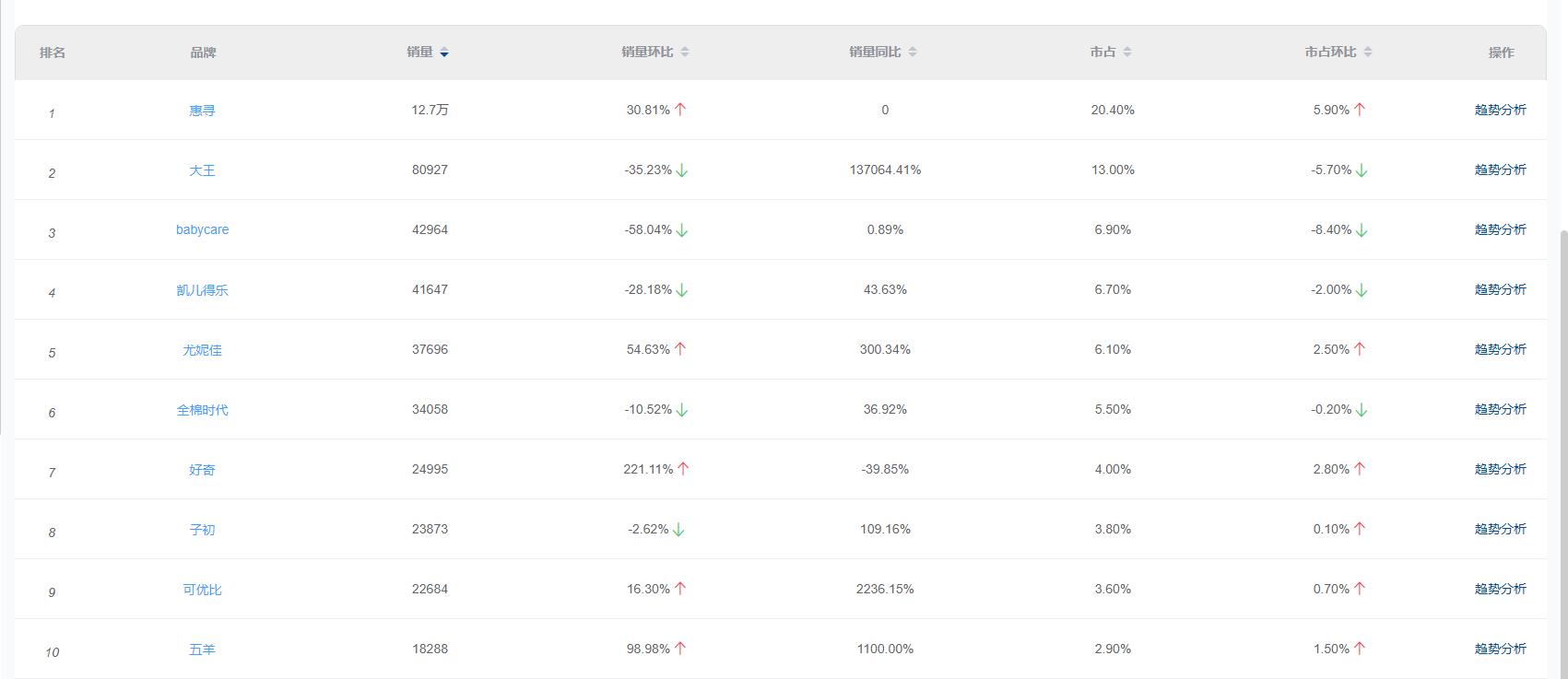The image size is (1568, 679).
Task: Click the 6.10% market share value
Action: click(x=1113, y=349)
